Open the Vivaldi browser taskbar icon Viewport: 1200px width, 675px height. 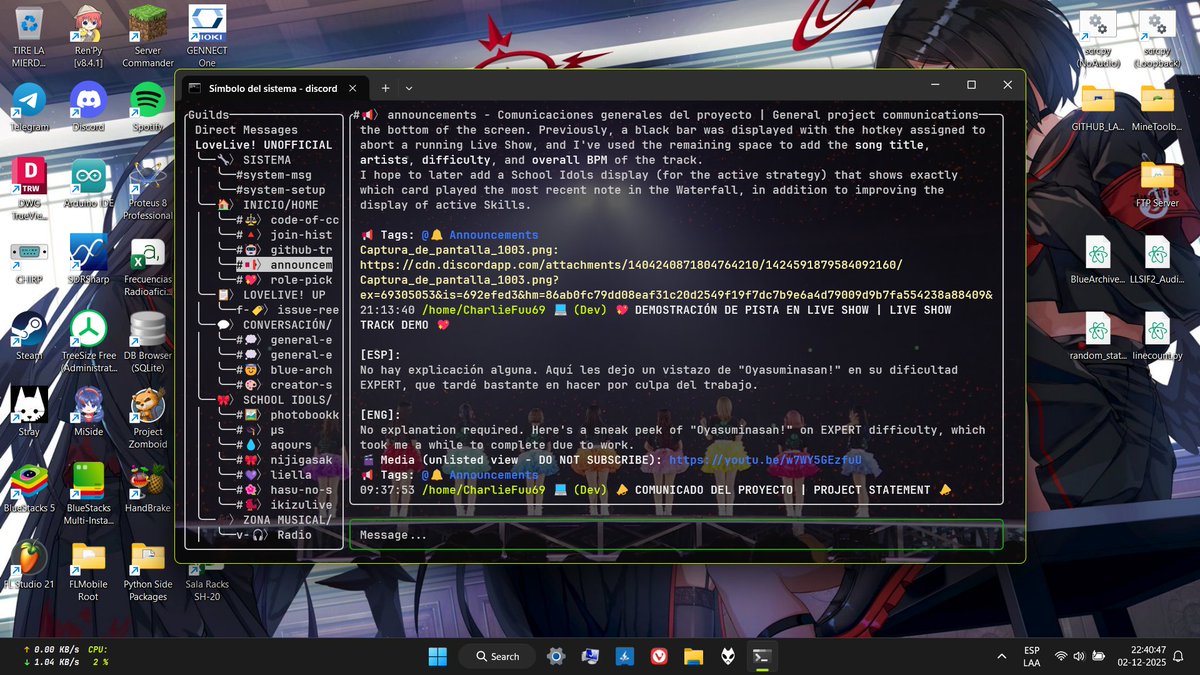[x=659, y=656]
